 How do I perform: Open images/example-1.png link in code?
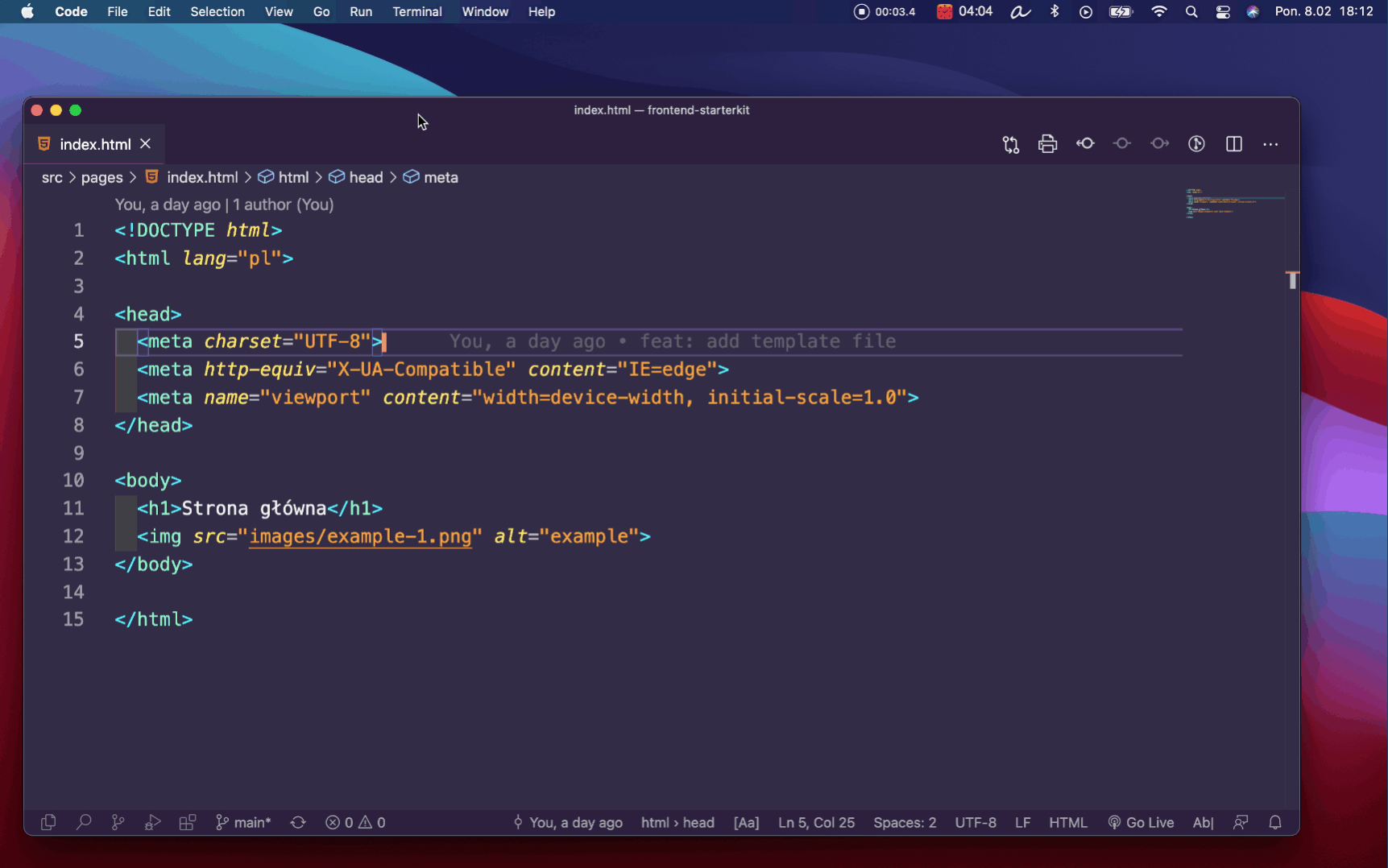tap(359, 536)
